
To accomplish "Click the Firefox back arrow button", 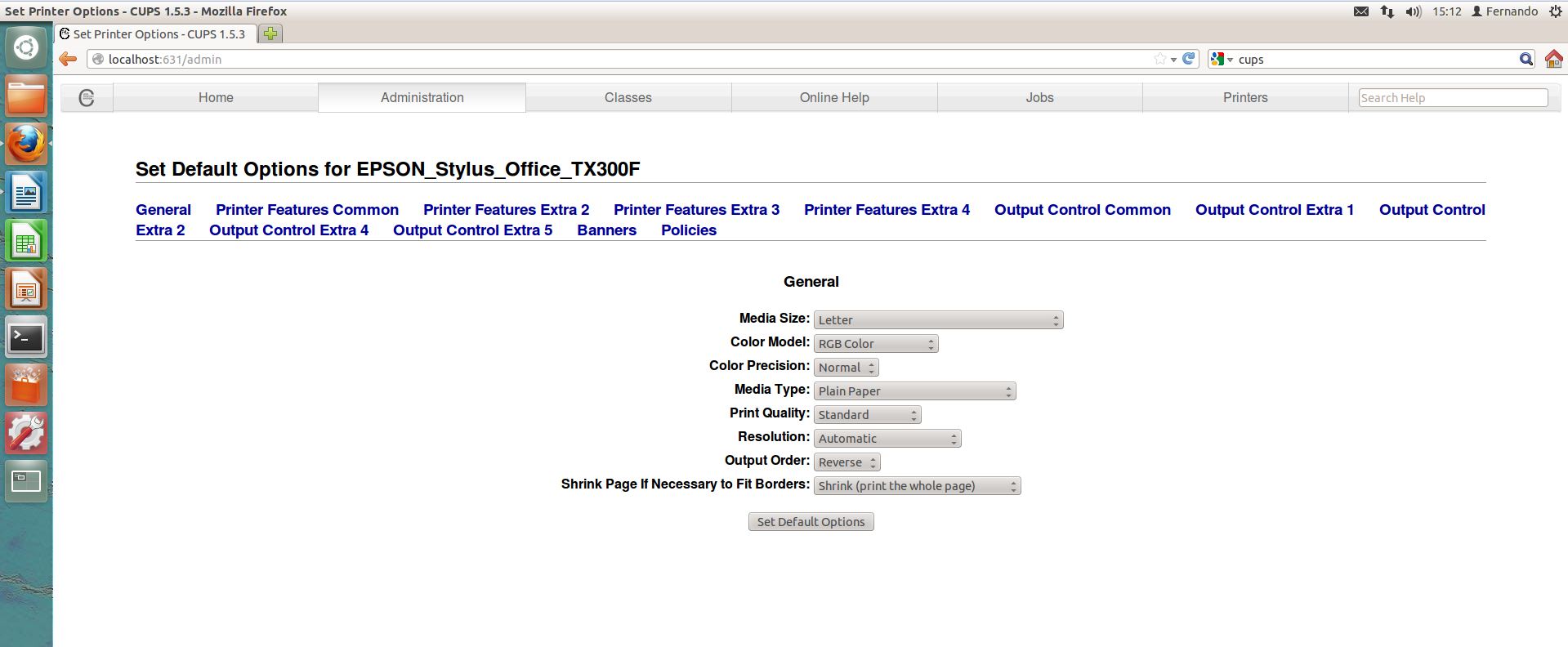I will coord(69,59).
